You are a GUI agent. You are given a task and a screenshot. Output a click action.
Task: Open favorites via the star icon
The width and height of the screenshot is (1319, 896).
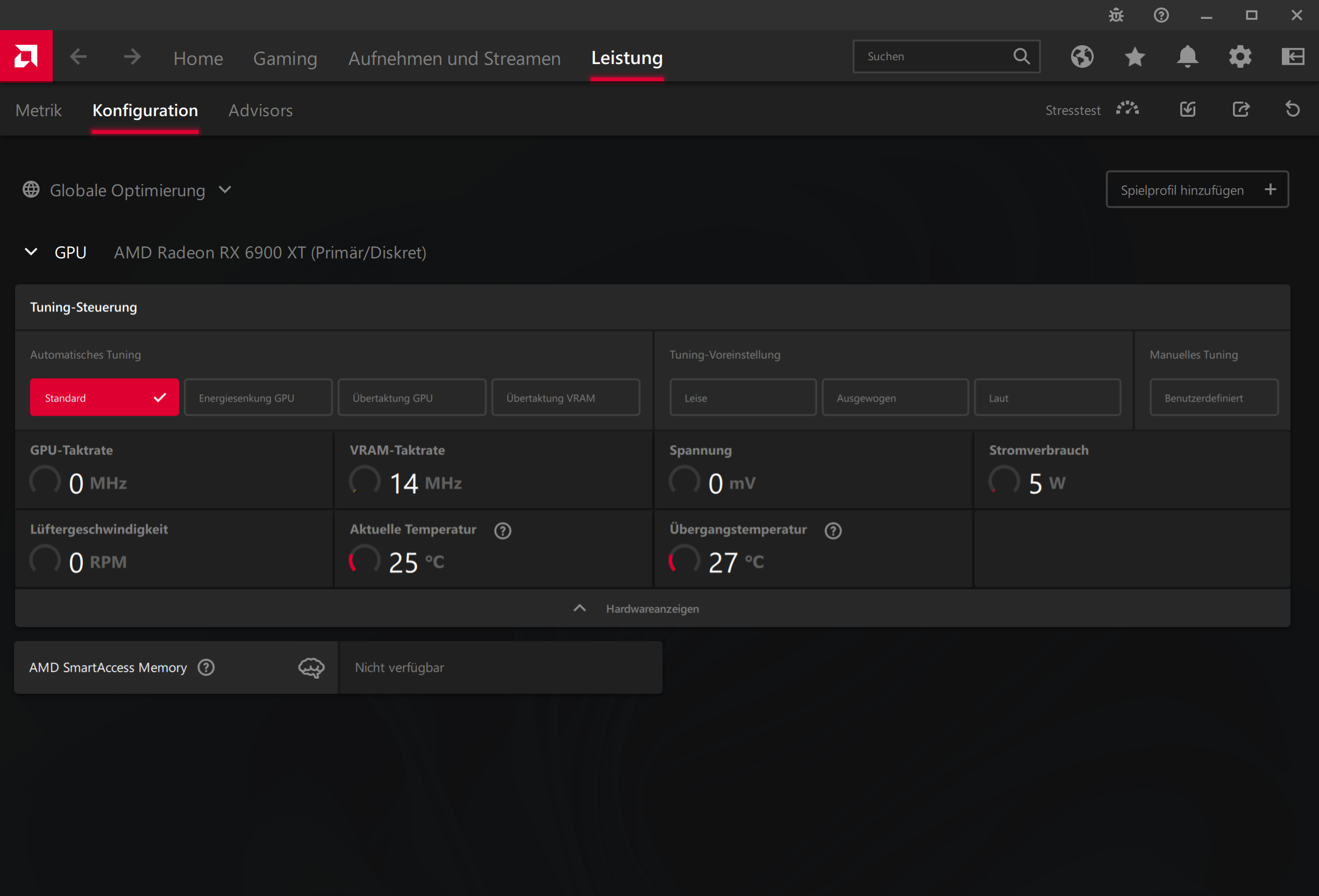point(1135,56)
